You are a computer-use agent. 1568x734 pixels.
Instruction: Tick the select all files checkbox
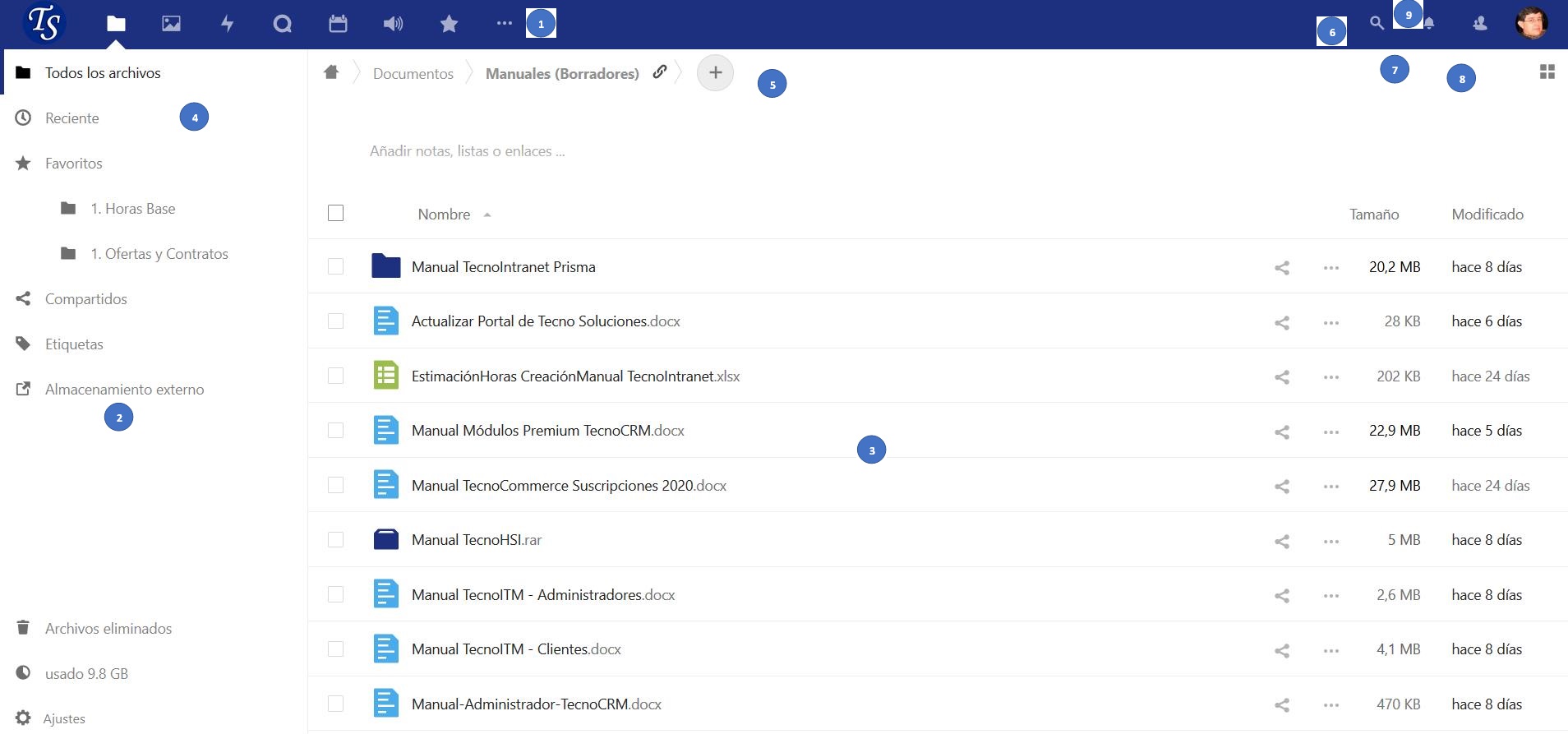pos(335,214)
